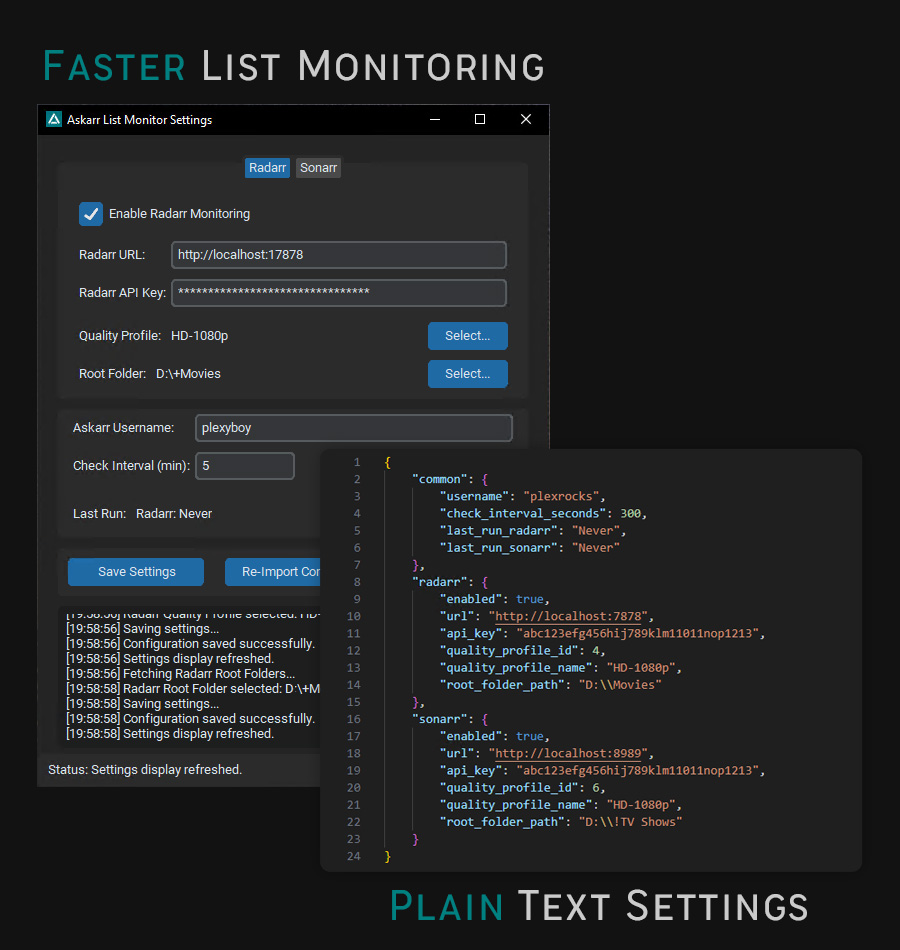
Task: Select the 19:58:56 'Saving settings...' log line
Action: [142, 629]
